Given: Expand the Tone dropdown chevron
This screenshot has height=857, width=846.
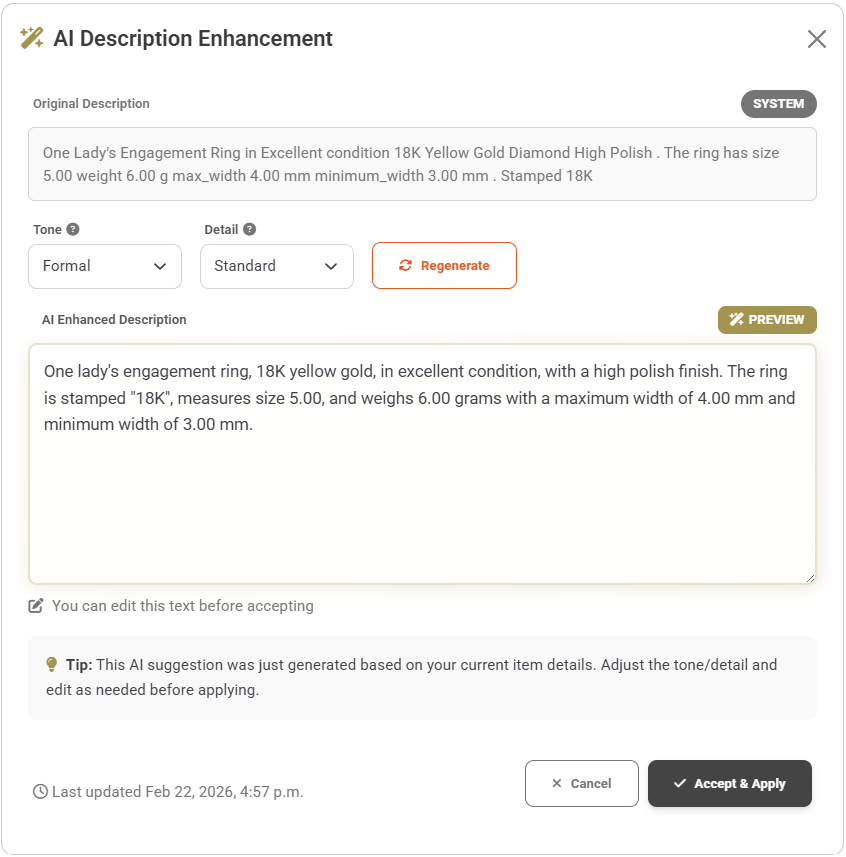Looking at the screenshot, I should 160,266.
